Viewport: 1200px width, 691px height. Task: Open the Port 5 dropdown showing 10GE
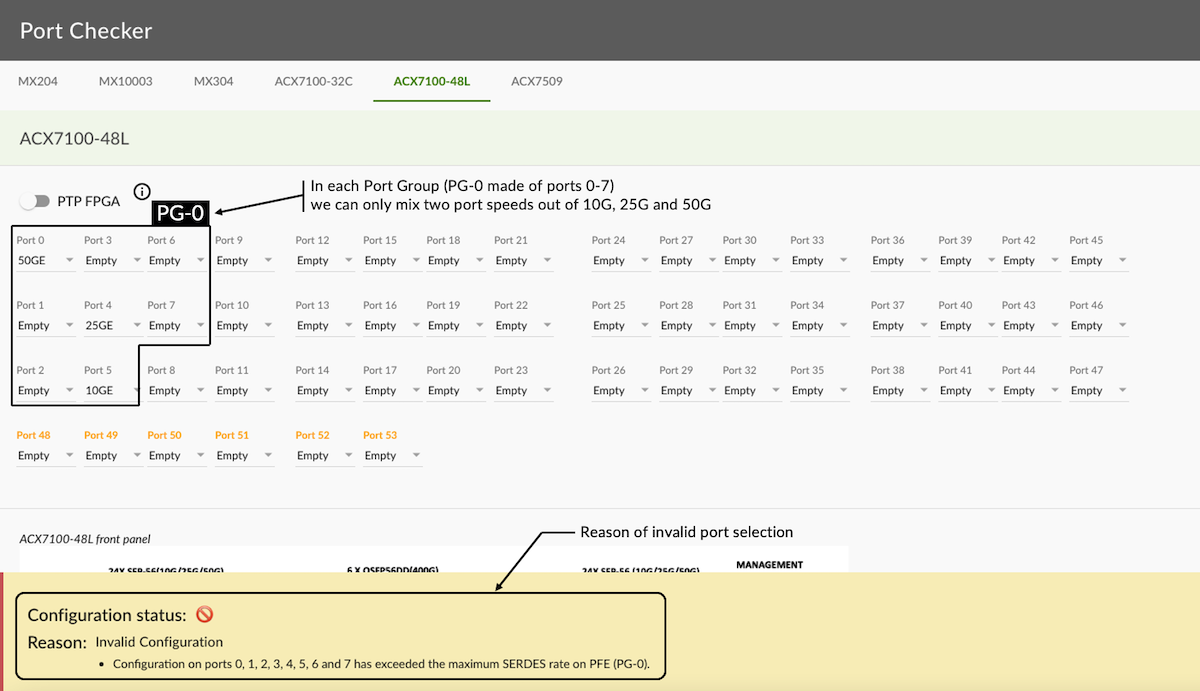(112, 391)
